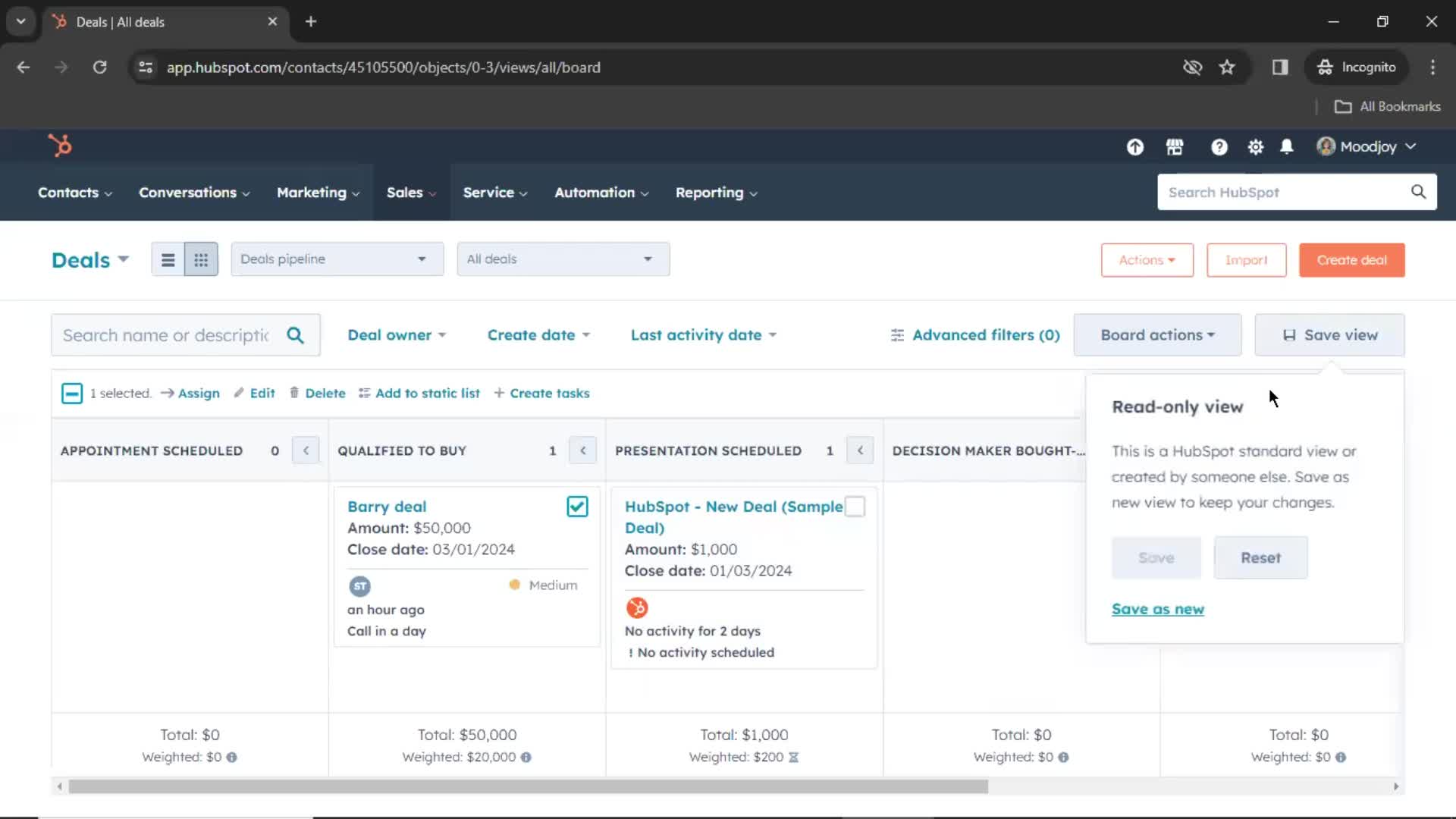
Task: Click the Reset button in read-only panel
Action: pyautogui.click(x=1260, y=557)
